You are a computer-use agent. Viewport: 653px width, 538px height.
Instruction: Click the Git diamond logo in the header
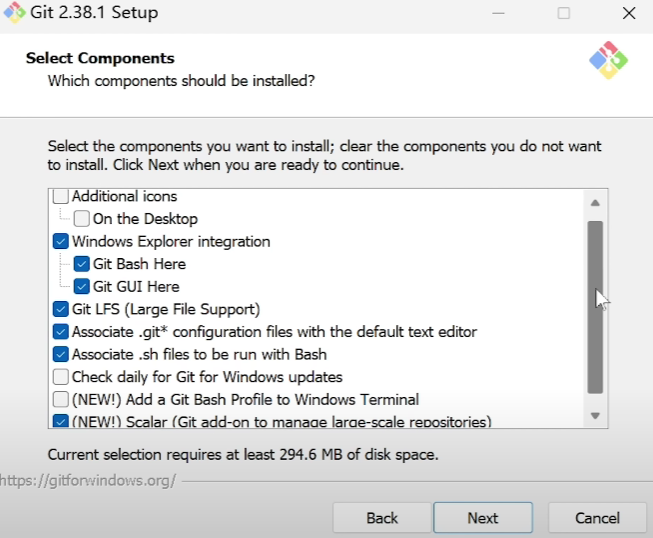(x=608, y=61)
